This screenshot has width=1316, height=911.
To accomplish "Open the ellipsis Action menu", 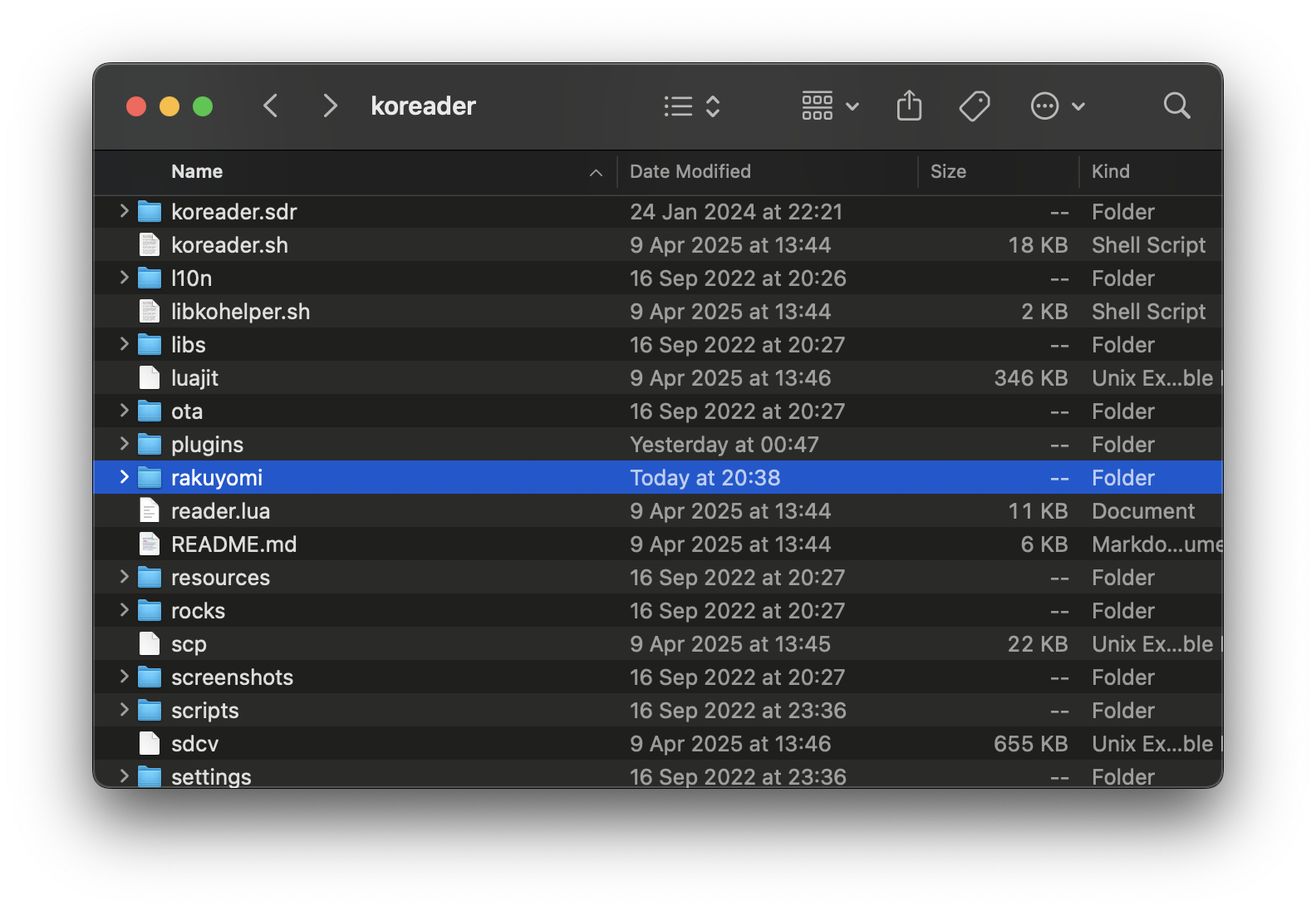I will (1057, 106).
